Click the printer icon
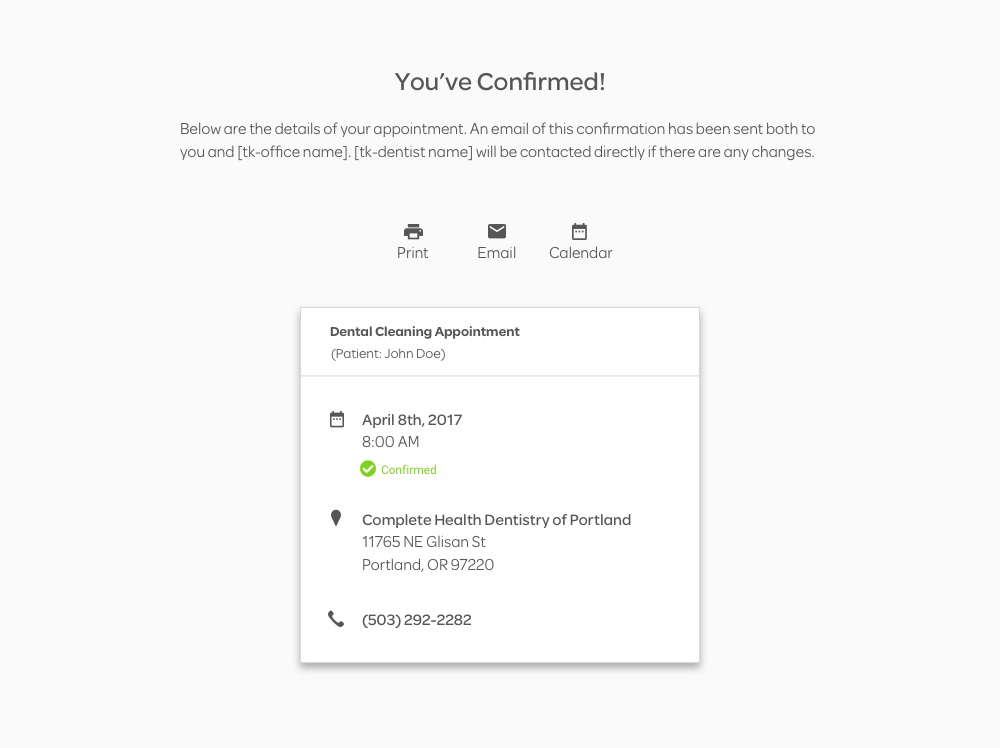This screenshot has height=748, width=1000. click(x=413, y=231)
